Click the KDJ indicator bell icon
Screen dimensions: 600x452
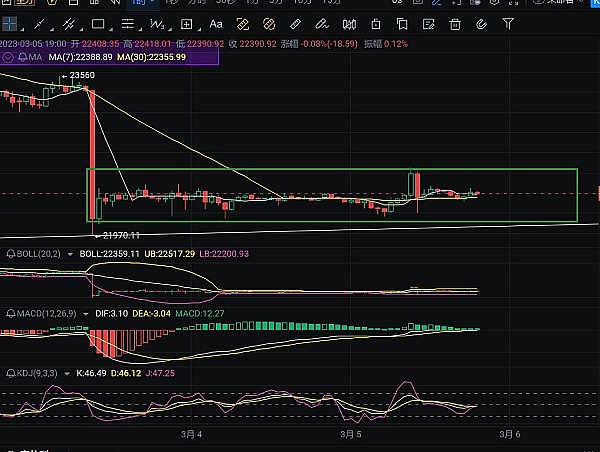coord(11,374)
